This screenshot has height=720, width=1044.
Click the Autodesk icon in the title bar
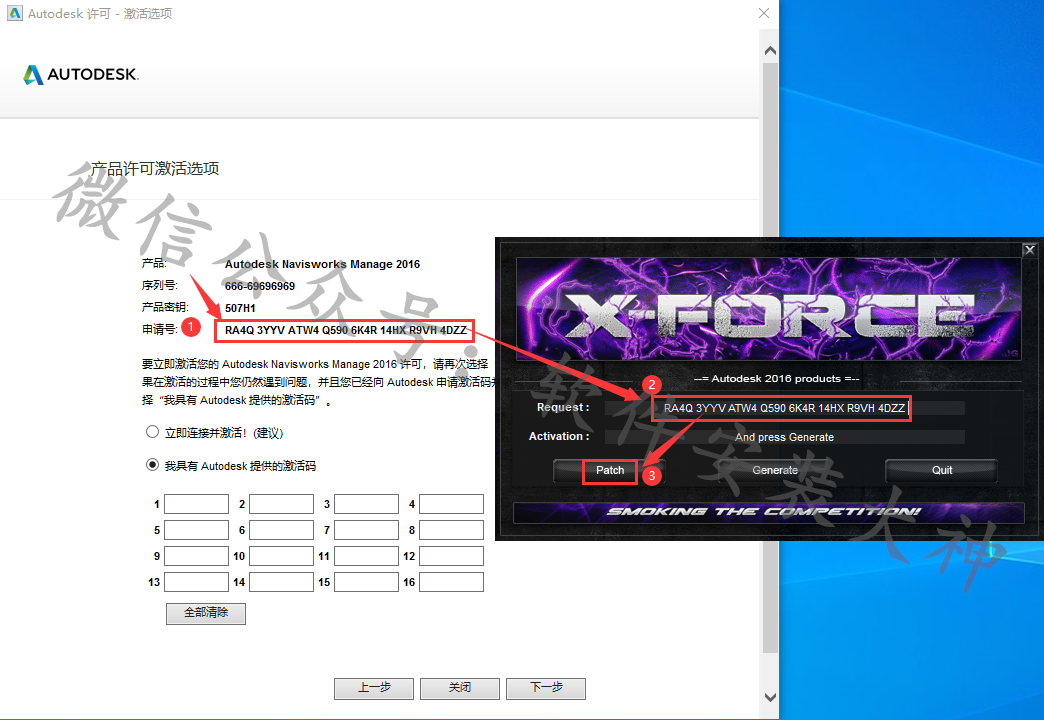point(14,13)
